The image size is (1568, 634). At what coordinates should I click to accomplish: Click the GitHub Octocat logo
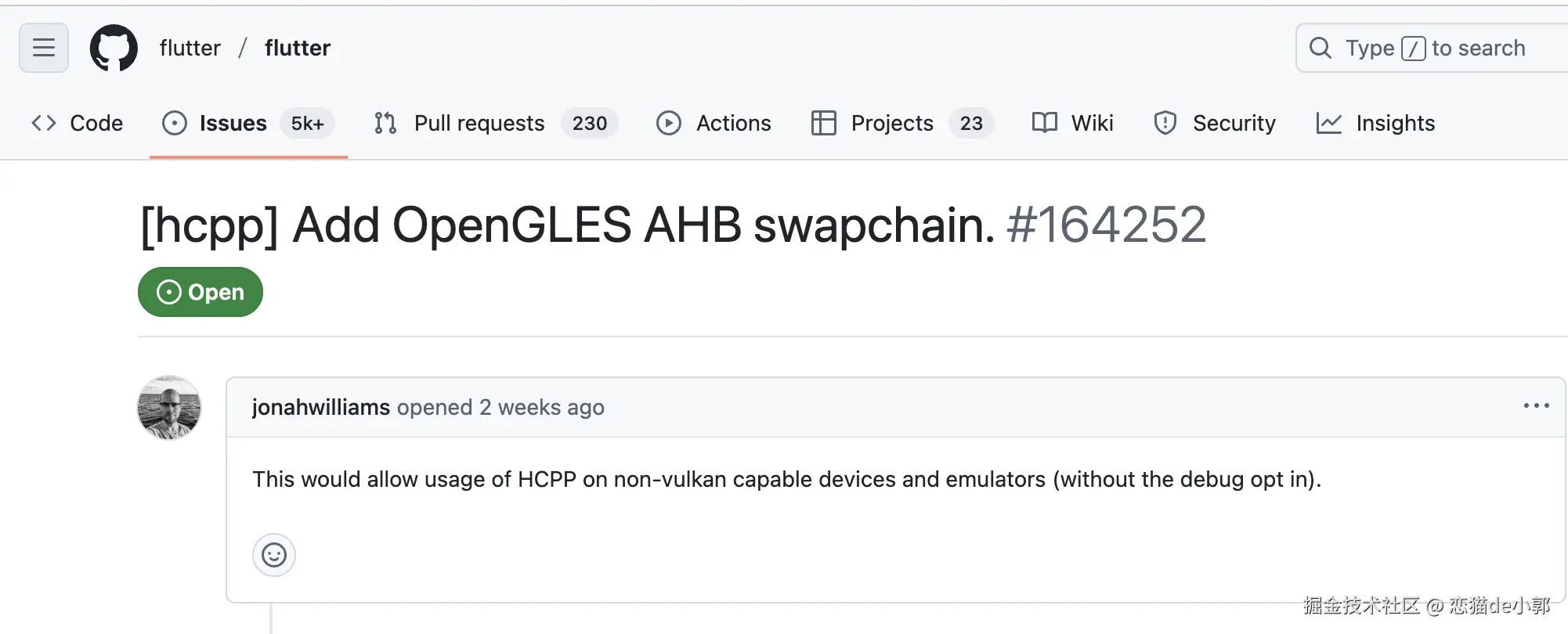tap(114, 48)
